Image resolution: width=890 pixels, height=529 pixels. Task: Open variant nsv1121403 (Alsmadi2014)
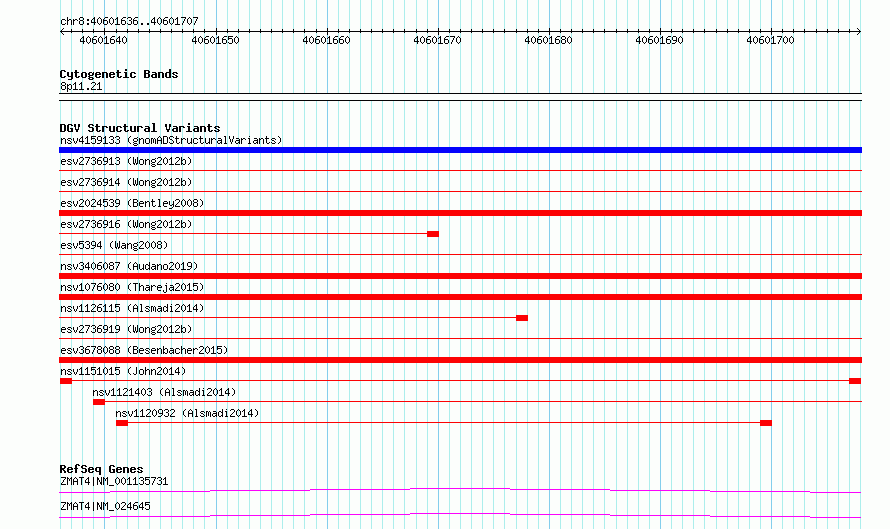164,392
